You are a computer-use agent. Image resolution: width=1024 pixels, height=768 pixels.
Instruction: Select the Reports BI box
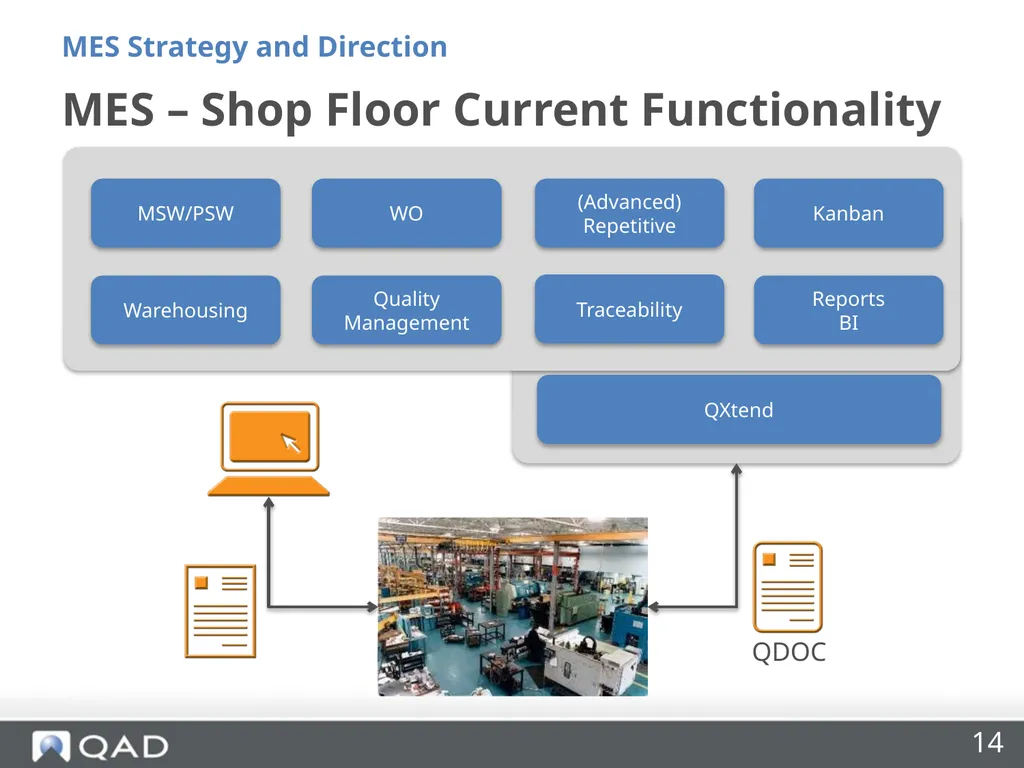tap(848, 310)
